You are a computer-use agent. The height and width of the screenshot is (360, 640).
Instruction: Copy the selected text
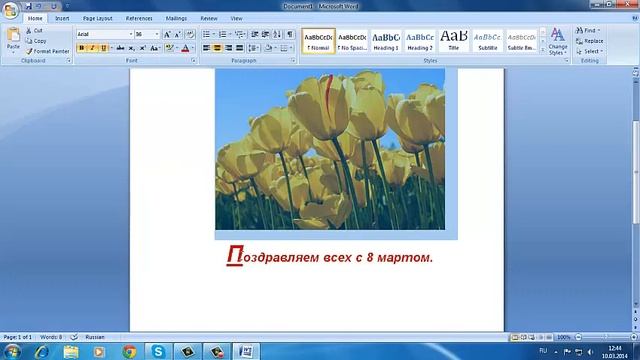(36, 41)
